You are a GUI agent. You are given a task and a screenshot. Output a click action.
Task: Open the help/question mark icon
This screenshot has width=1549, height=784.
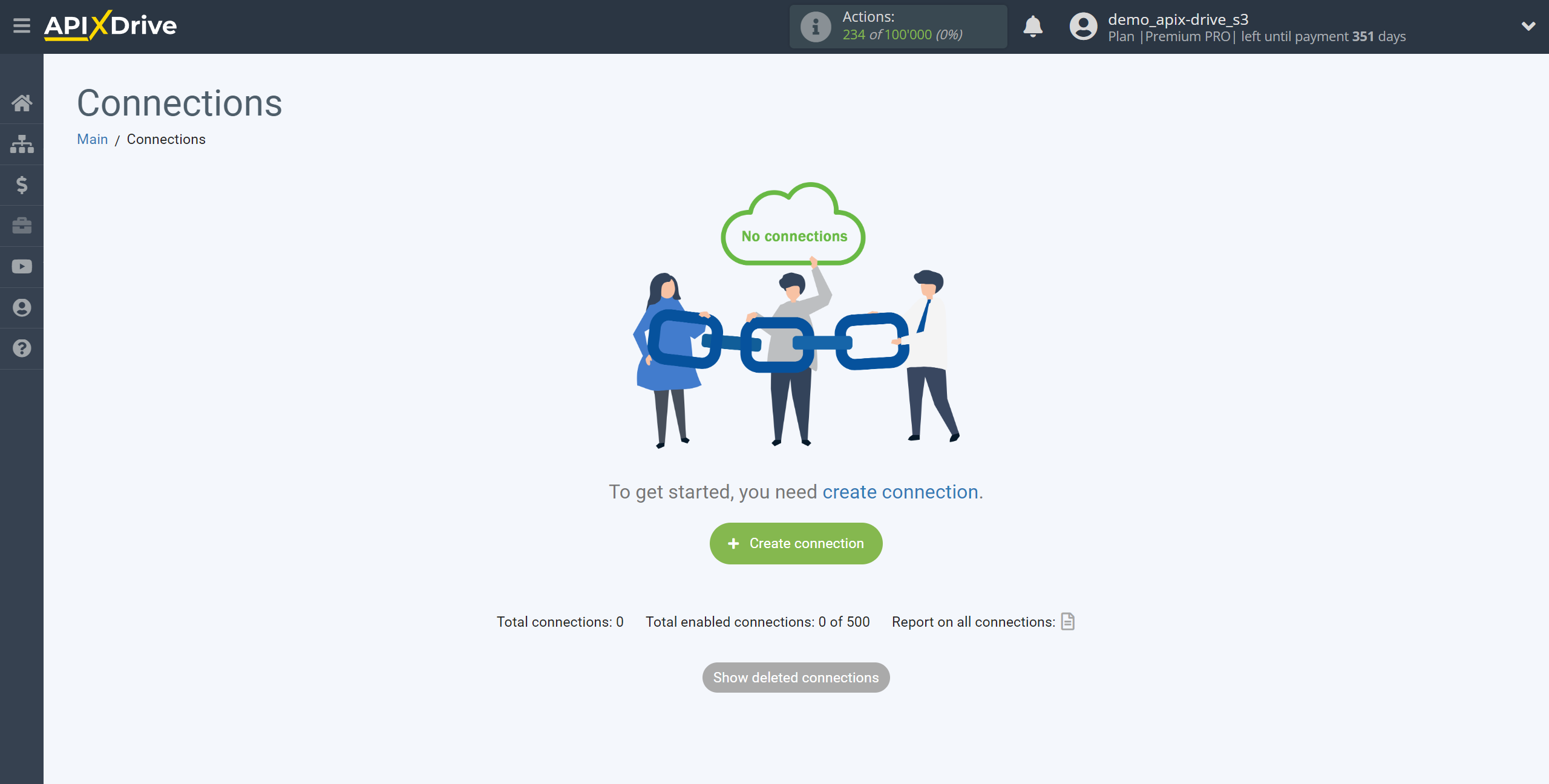point(21,348)
